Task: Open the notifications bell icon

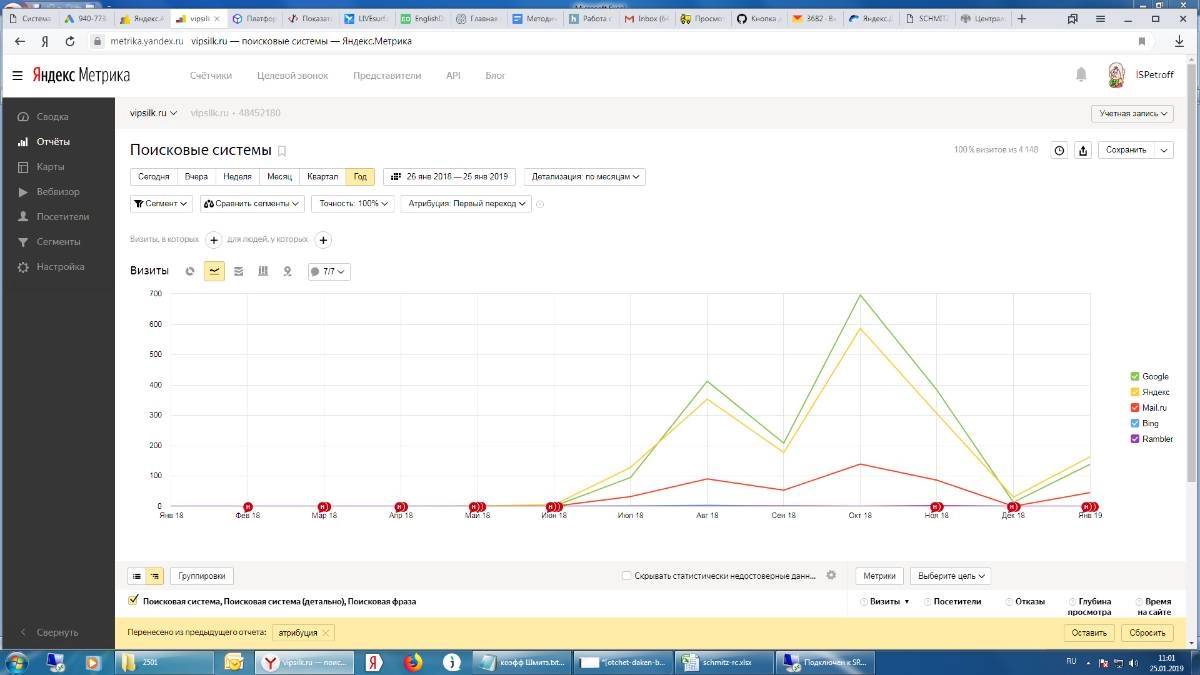Action: coord(1081,75)
